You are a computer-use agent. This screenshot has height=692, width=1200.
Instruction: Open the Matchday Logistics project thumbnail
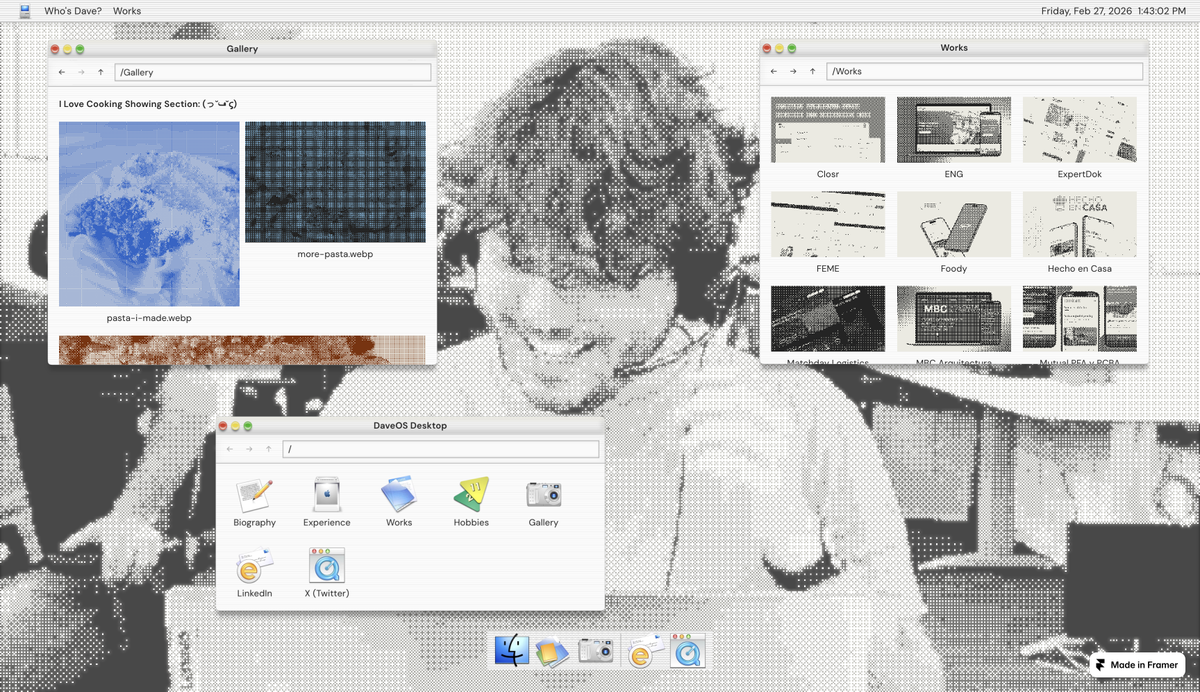[828, 318]
